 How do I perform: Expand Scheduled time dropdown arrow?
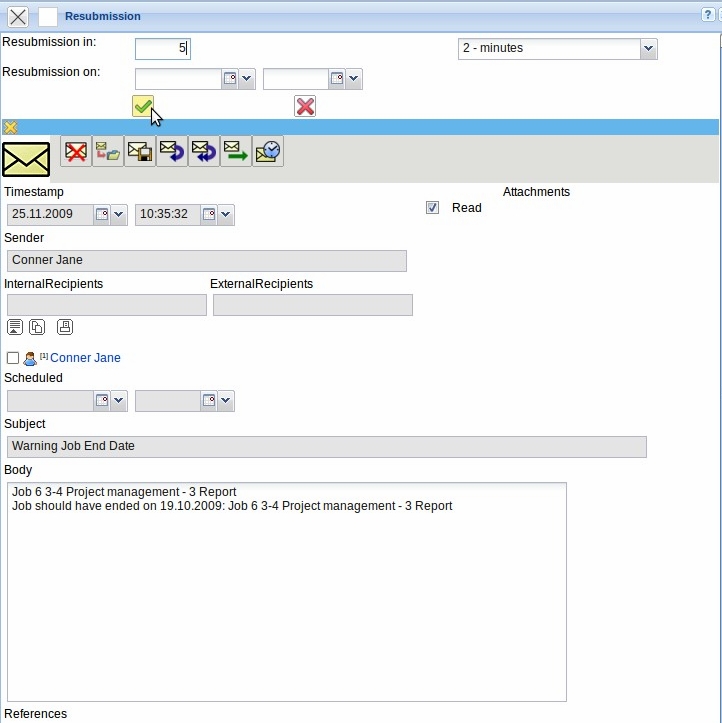tap(225, 400)
